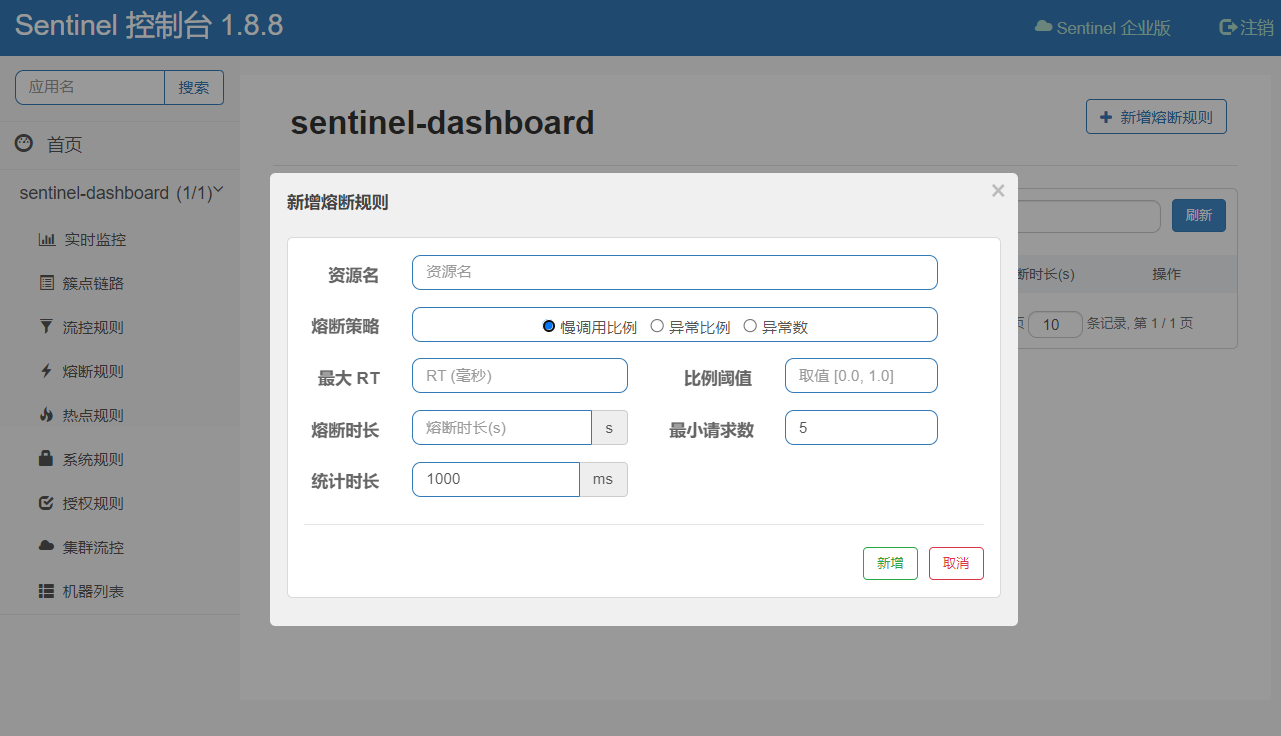The image size is (1281, 736).
Task: Go to the 首页 menu entry
Action: pyautogui.click(x=64, y=145)
